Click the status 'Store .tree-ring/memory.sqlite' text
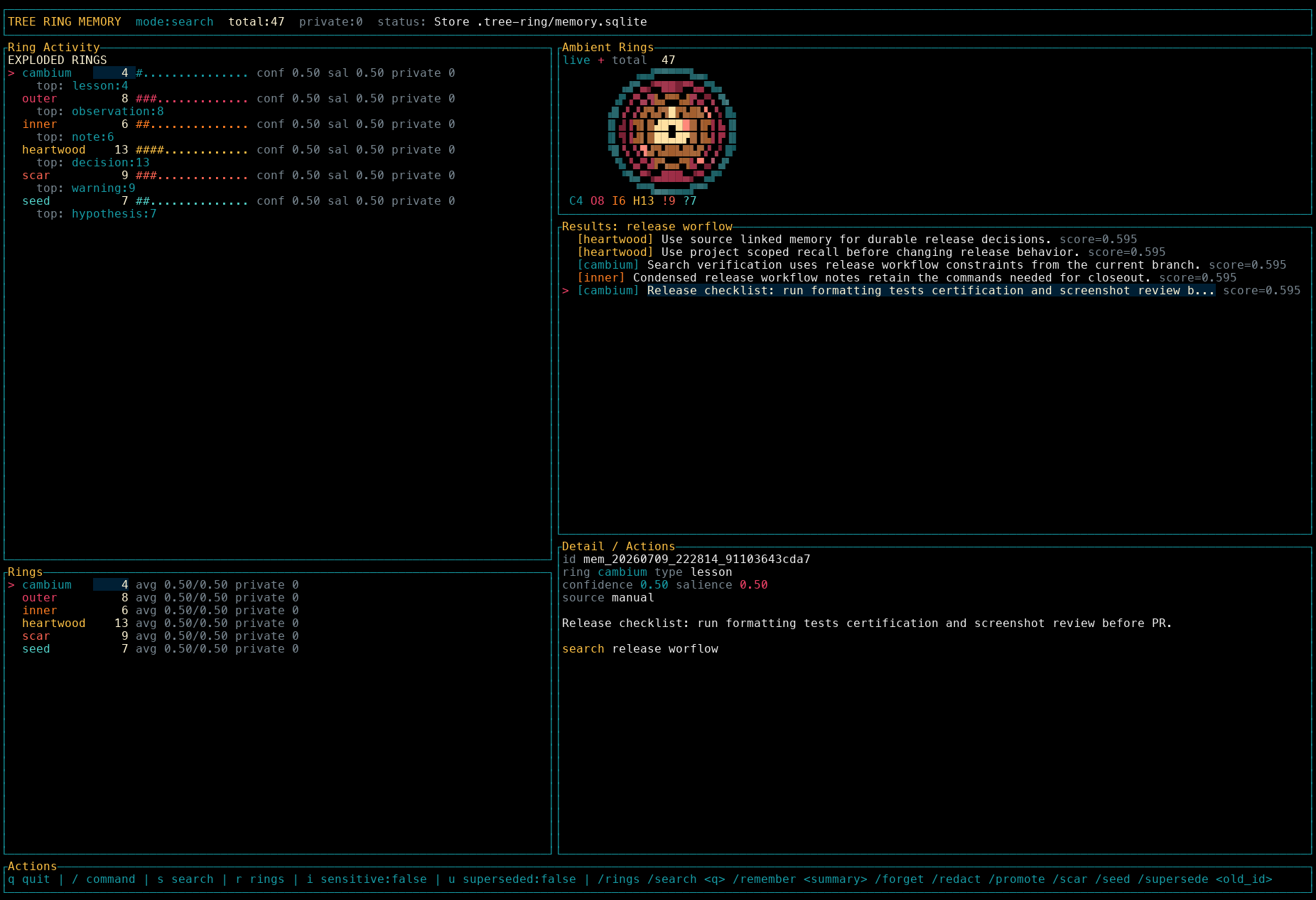 [x=541, y=22]
